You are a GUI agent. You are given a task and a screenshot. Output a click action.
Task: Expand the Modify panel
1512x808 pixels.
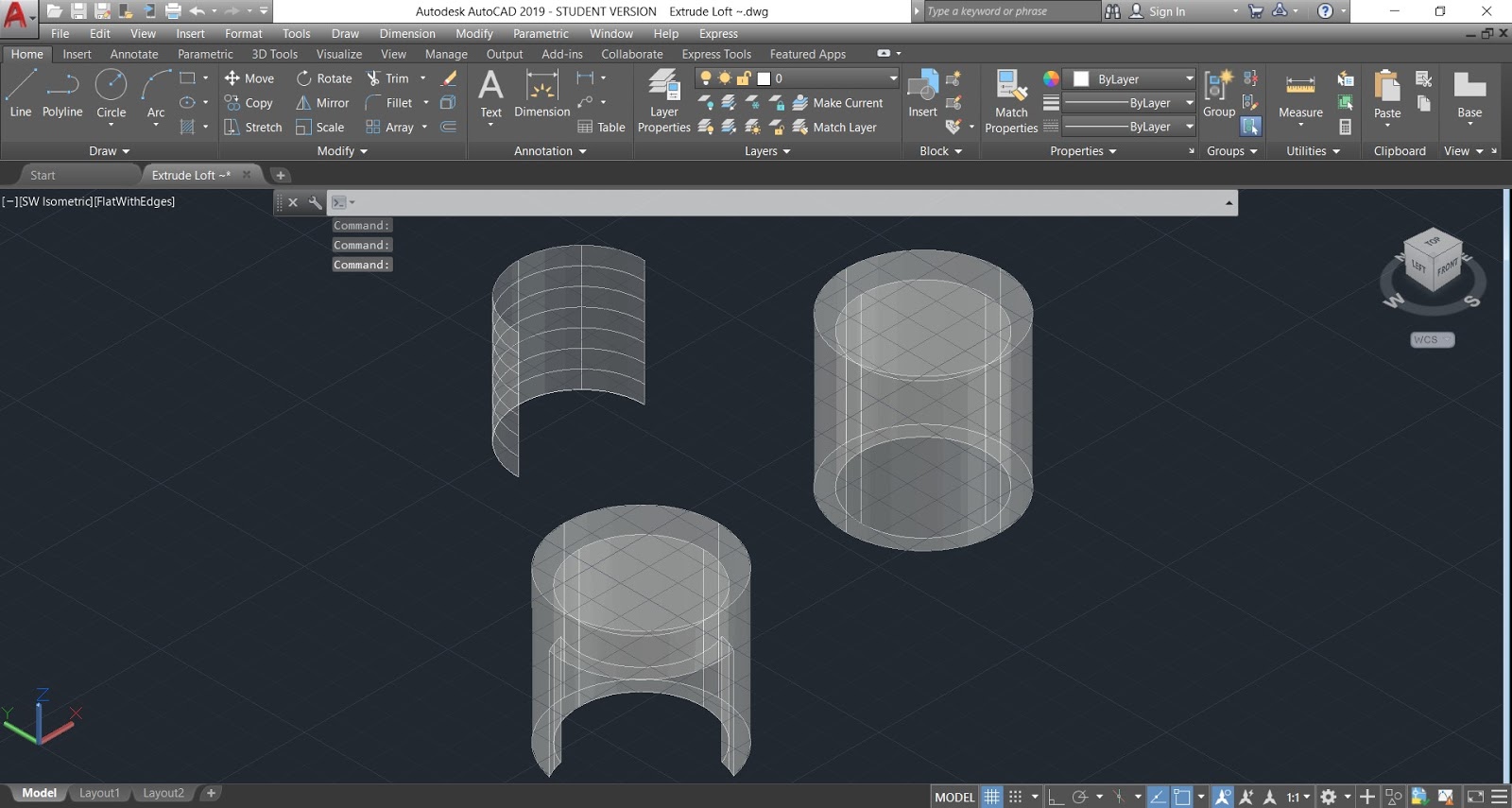click(x=342, y=151)
